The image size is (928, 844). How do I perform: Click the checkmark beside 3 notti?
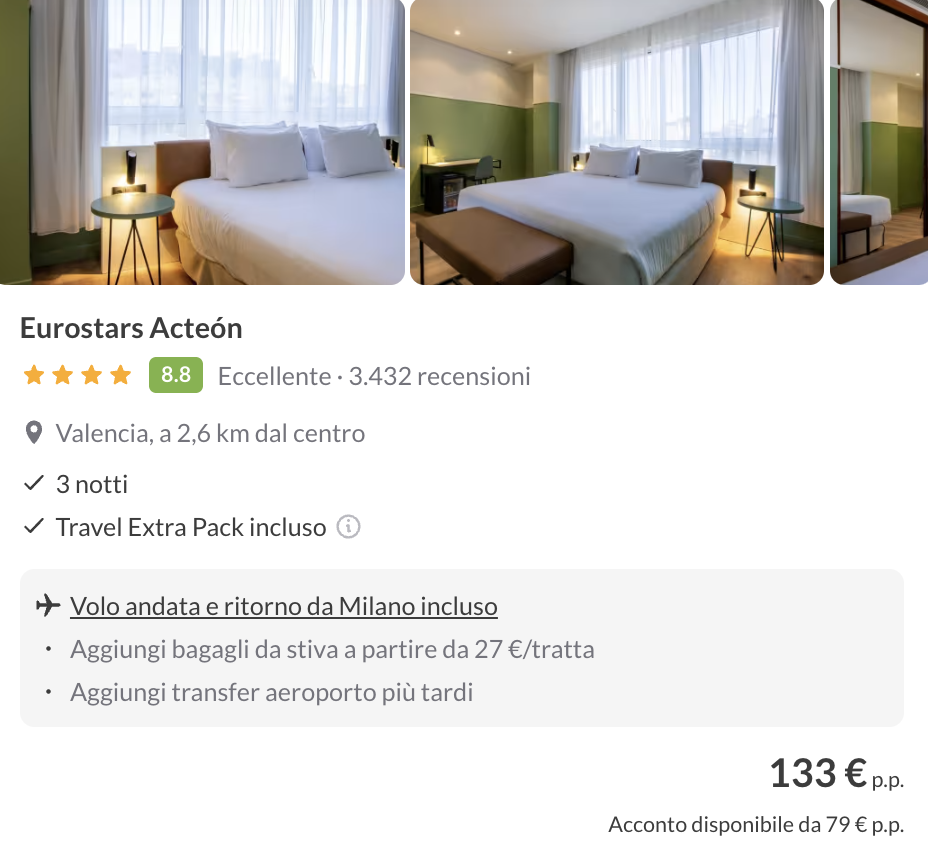(34, 483)
